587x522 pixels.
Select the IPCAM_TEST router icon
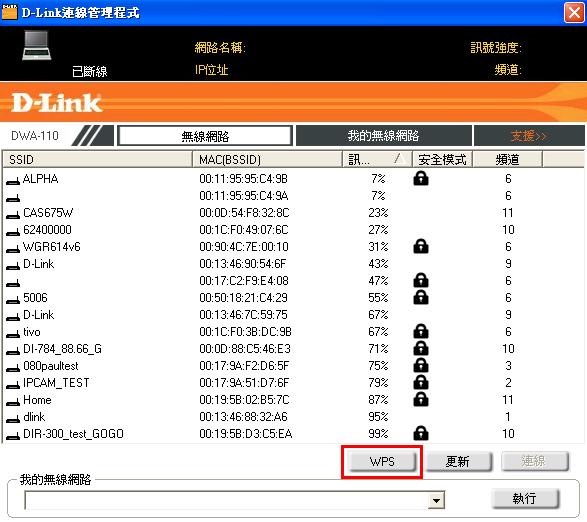13,385
